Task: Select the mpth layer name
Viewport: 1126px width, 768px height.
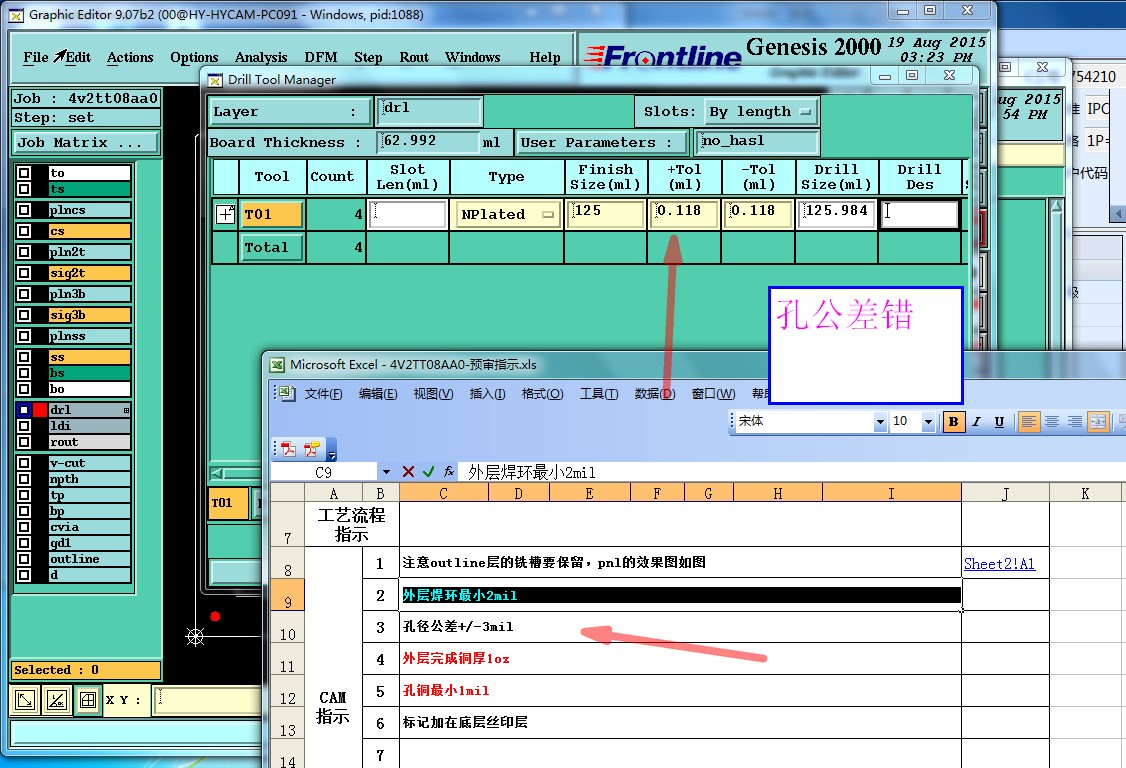Action: point(89,479)
